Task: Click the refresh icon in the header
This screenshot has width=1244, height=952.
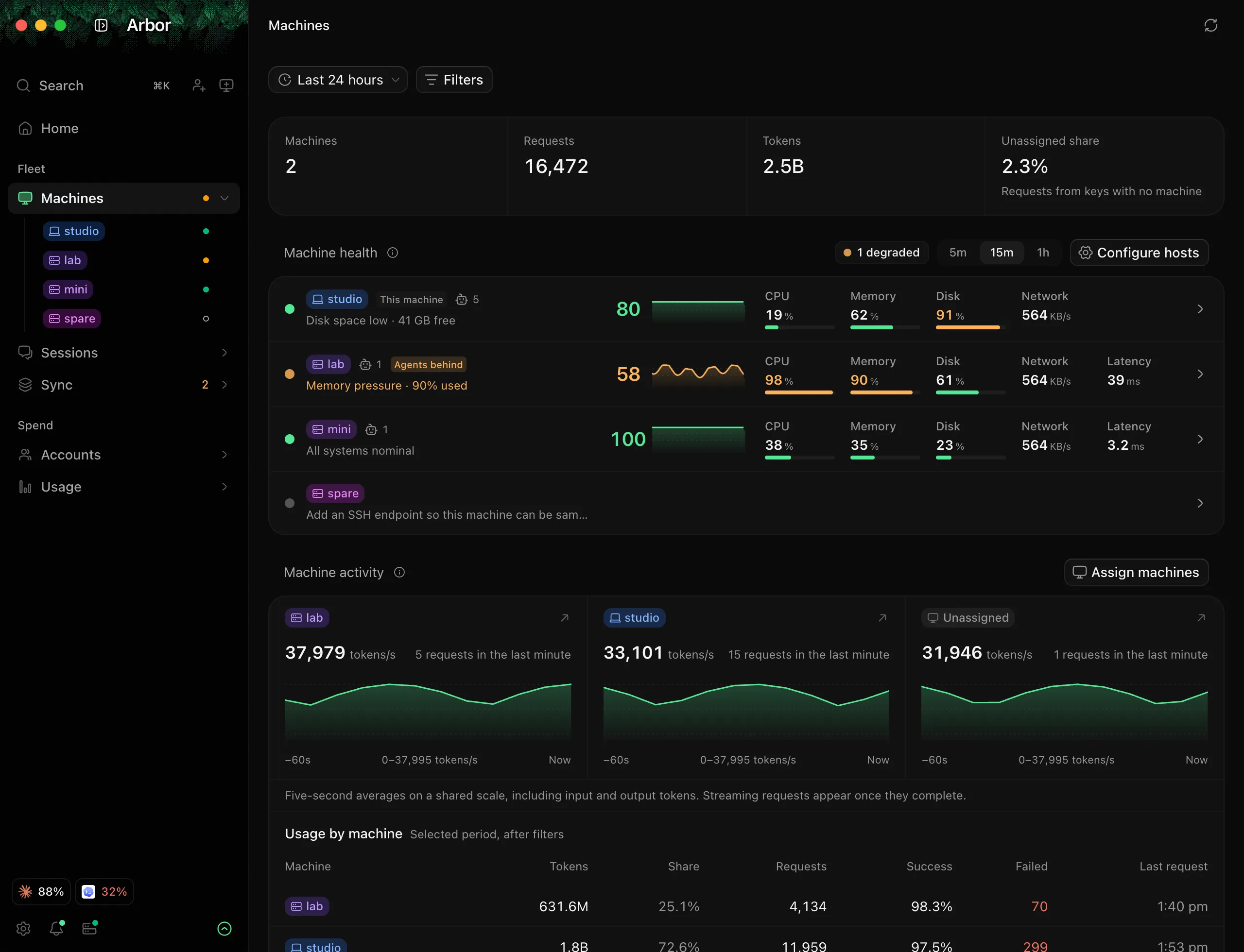Action: click(x=1210, y=25)
